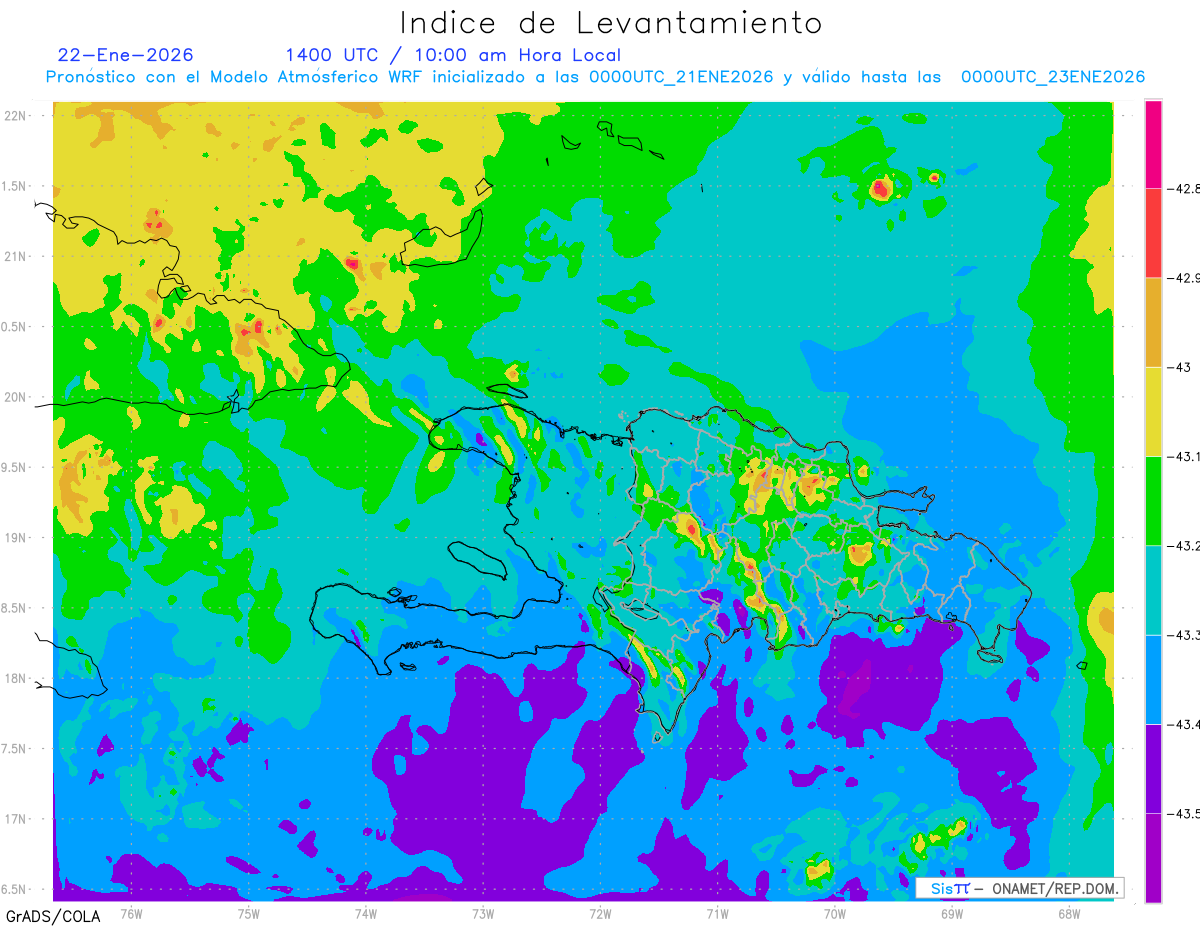The width and height of the screenshot is (1200, 927).
Task: Click the "76W" longitude label
Action: pos(131,913)
